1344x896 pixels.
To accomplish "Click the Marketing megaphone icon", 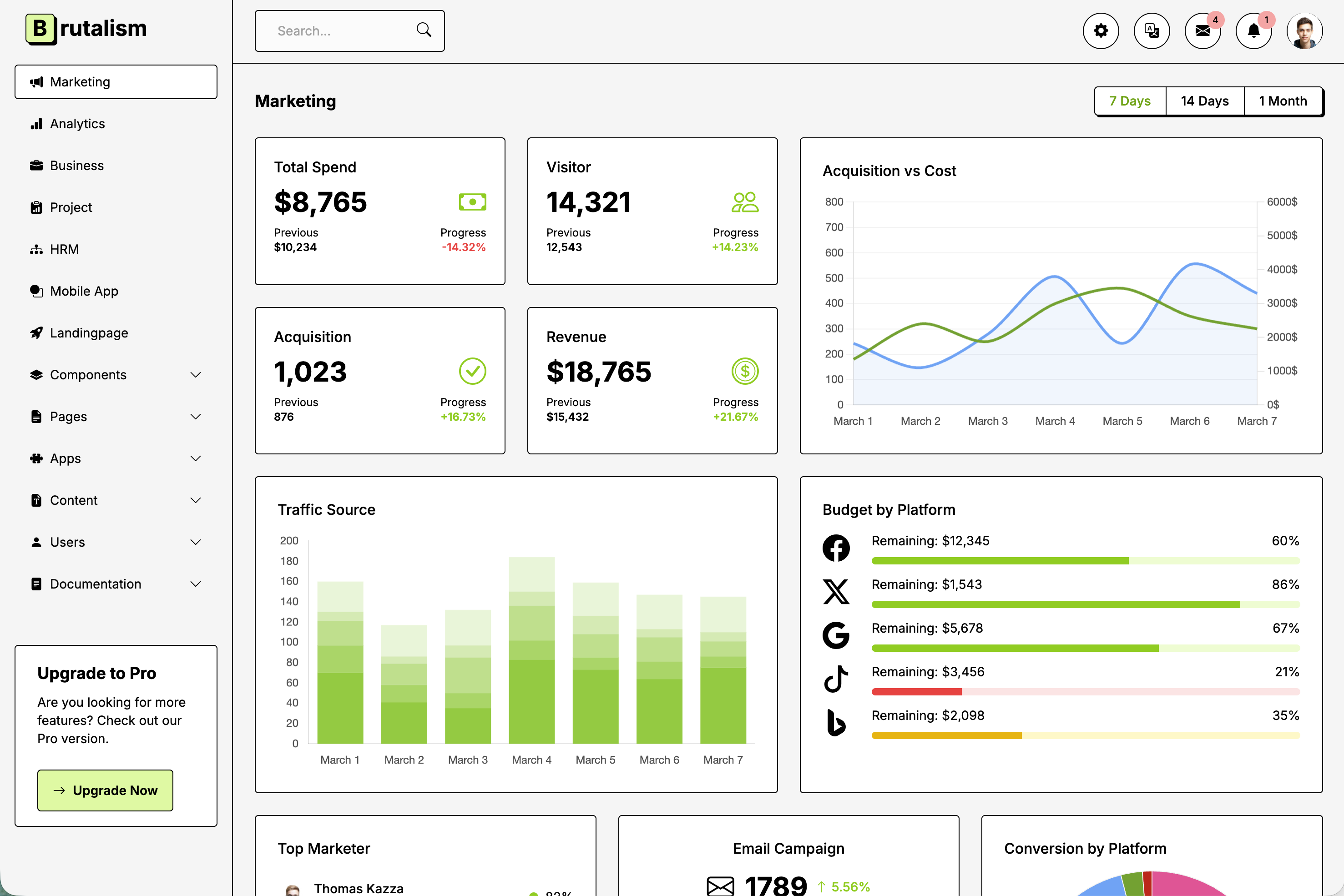I will click(36, 82).
